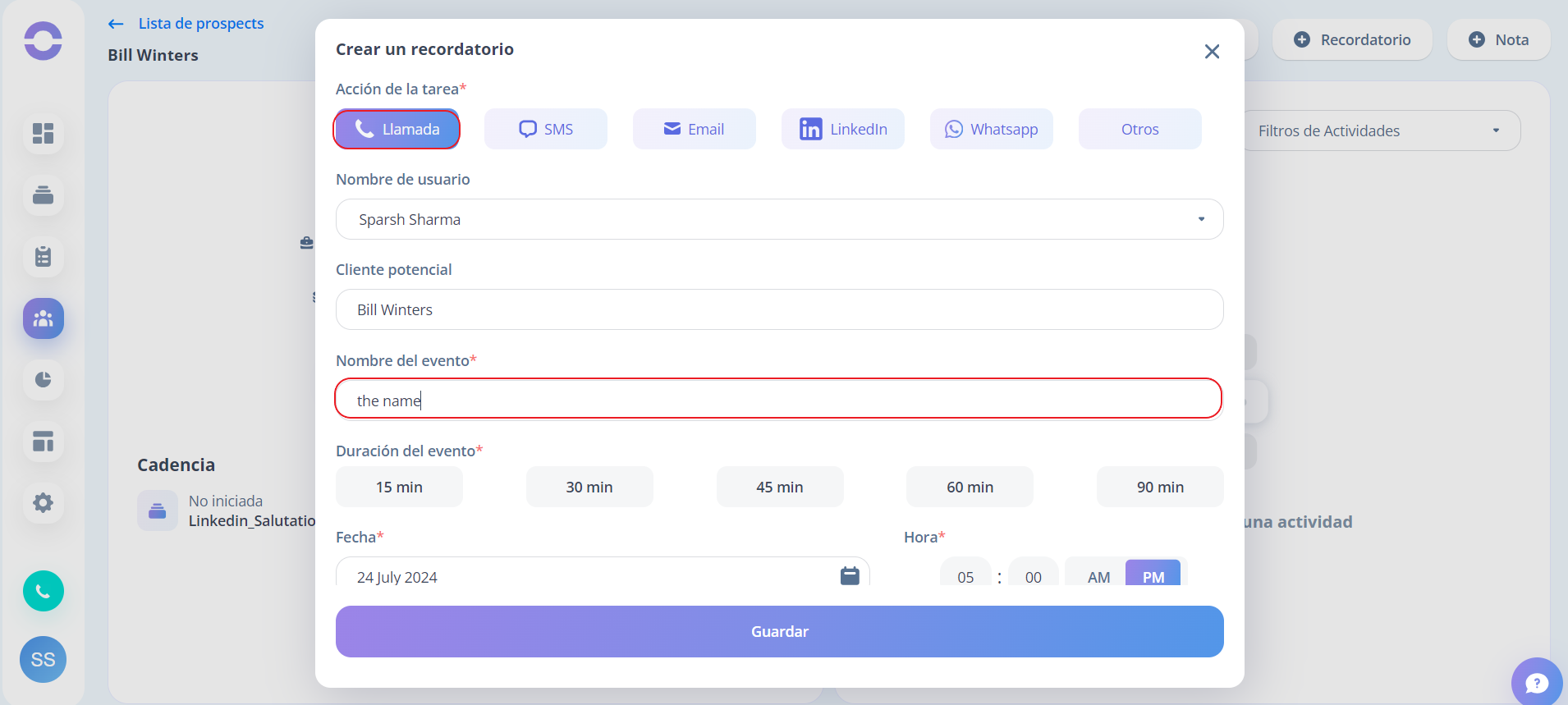Select the Whatsapp task action
This screenshot has width=1568, height=705.
pos(992,129)
